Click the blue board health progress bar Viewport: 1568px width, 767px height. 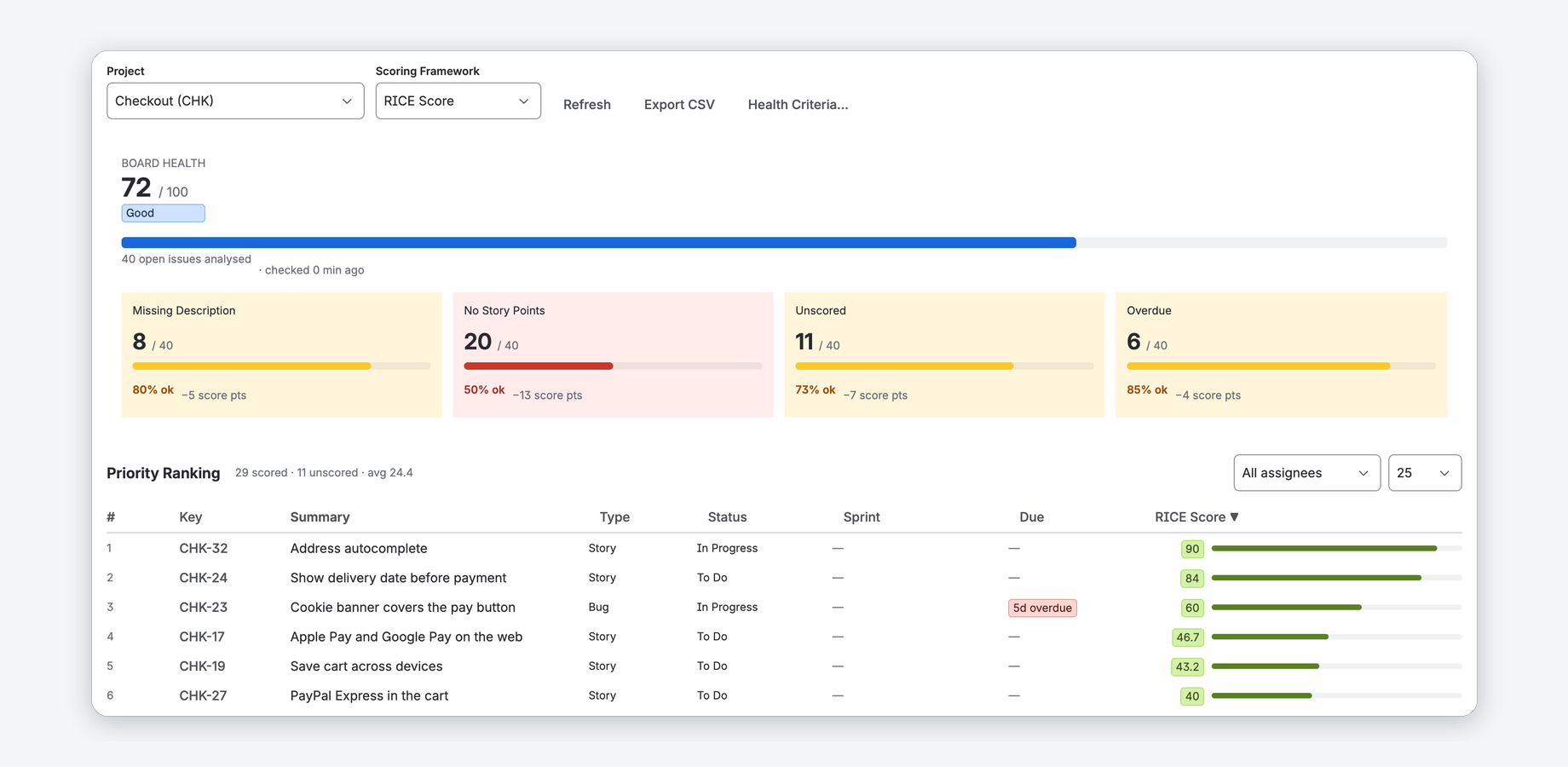tap(598, 243)
